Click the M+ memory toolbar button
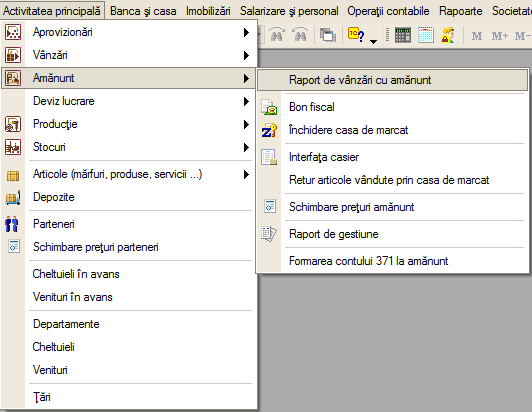This screenshot has height=412, width=532. 500,36
